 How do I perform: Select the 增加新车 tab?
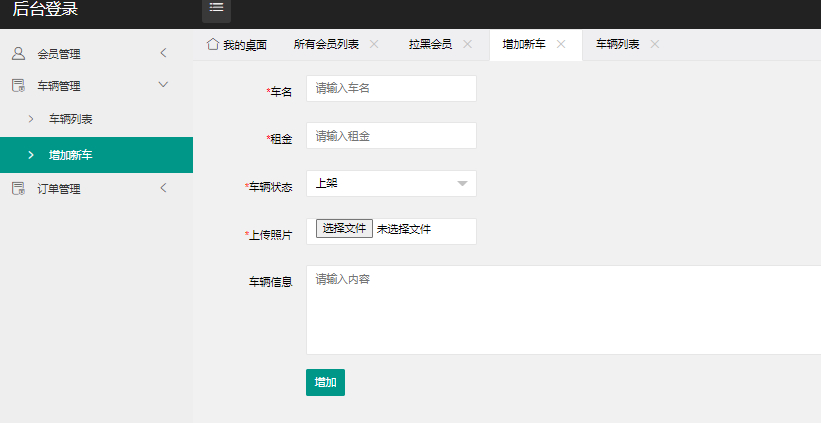click(524, 44)
